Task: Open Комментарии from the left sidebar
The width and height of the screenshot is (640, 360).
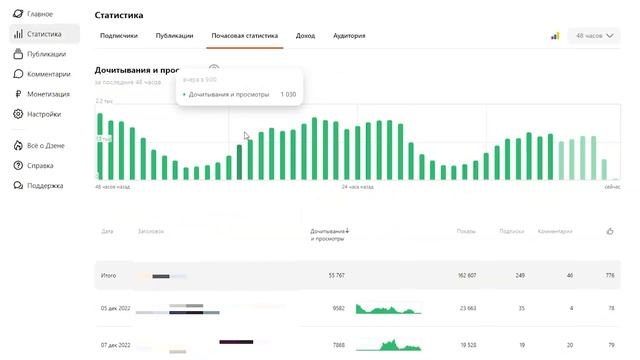Action: pyautogui.click(x=42, y=74)
